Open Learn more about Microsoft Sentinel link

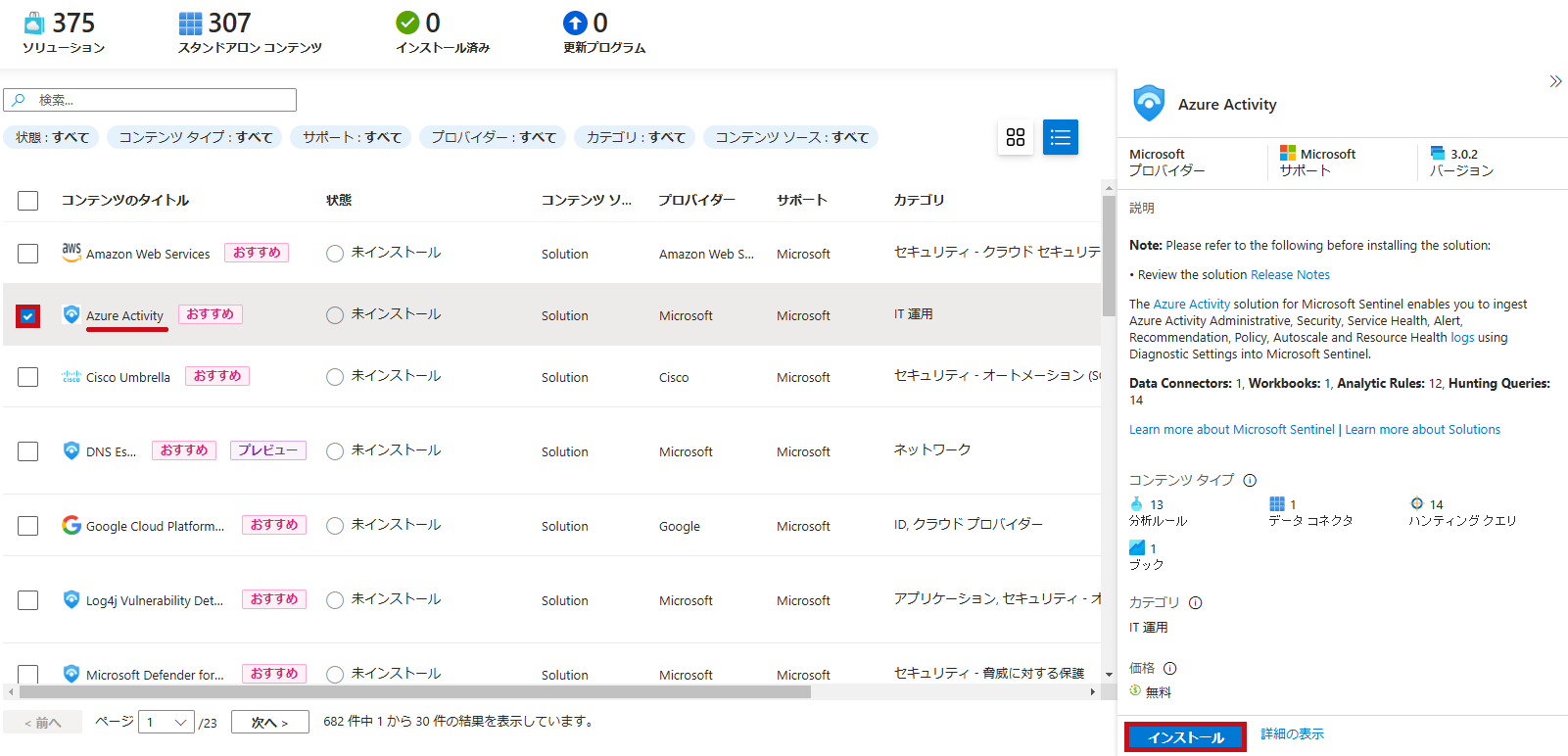click(1231, 430)
